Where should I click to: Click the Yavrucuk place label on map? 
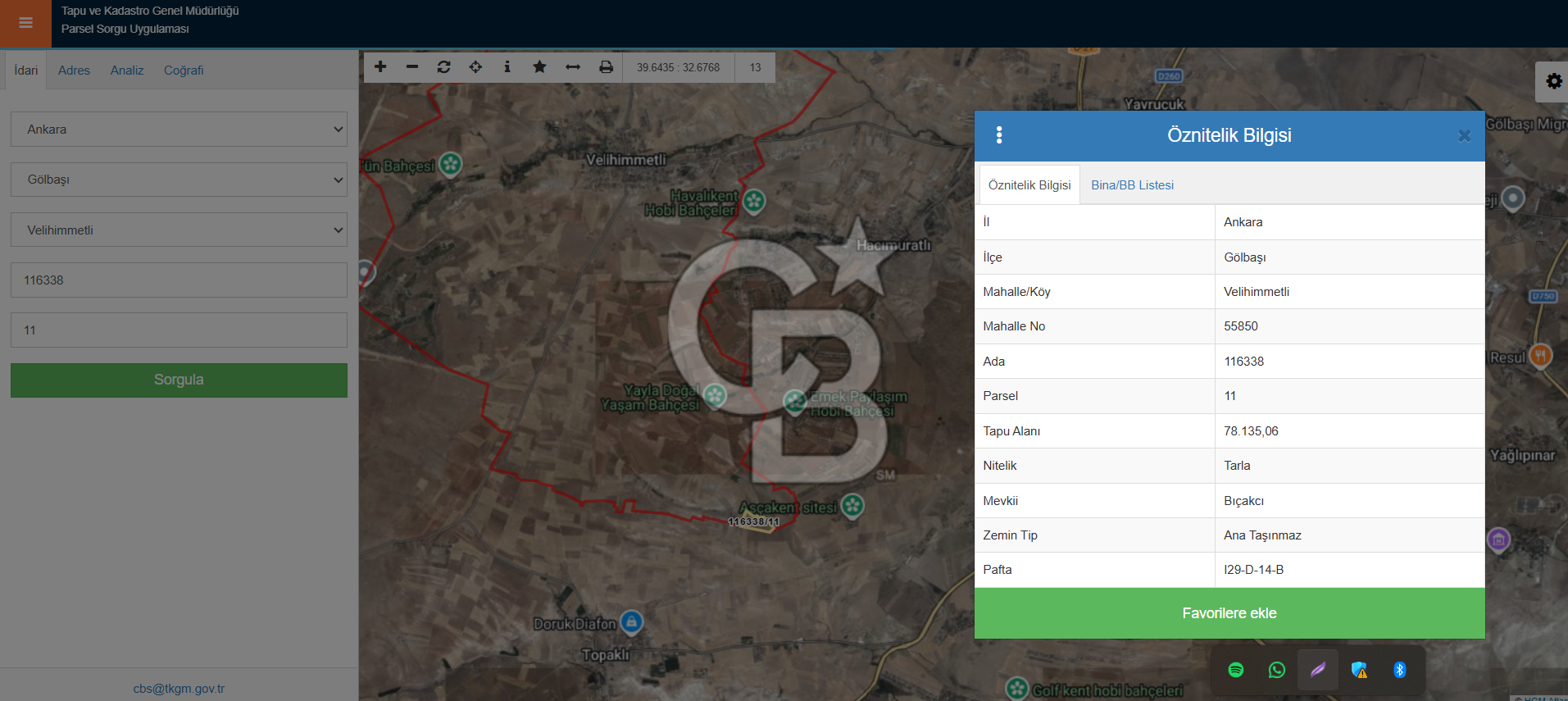tap(1154, 104)
